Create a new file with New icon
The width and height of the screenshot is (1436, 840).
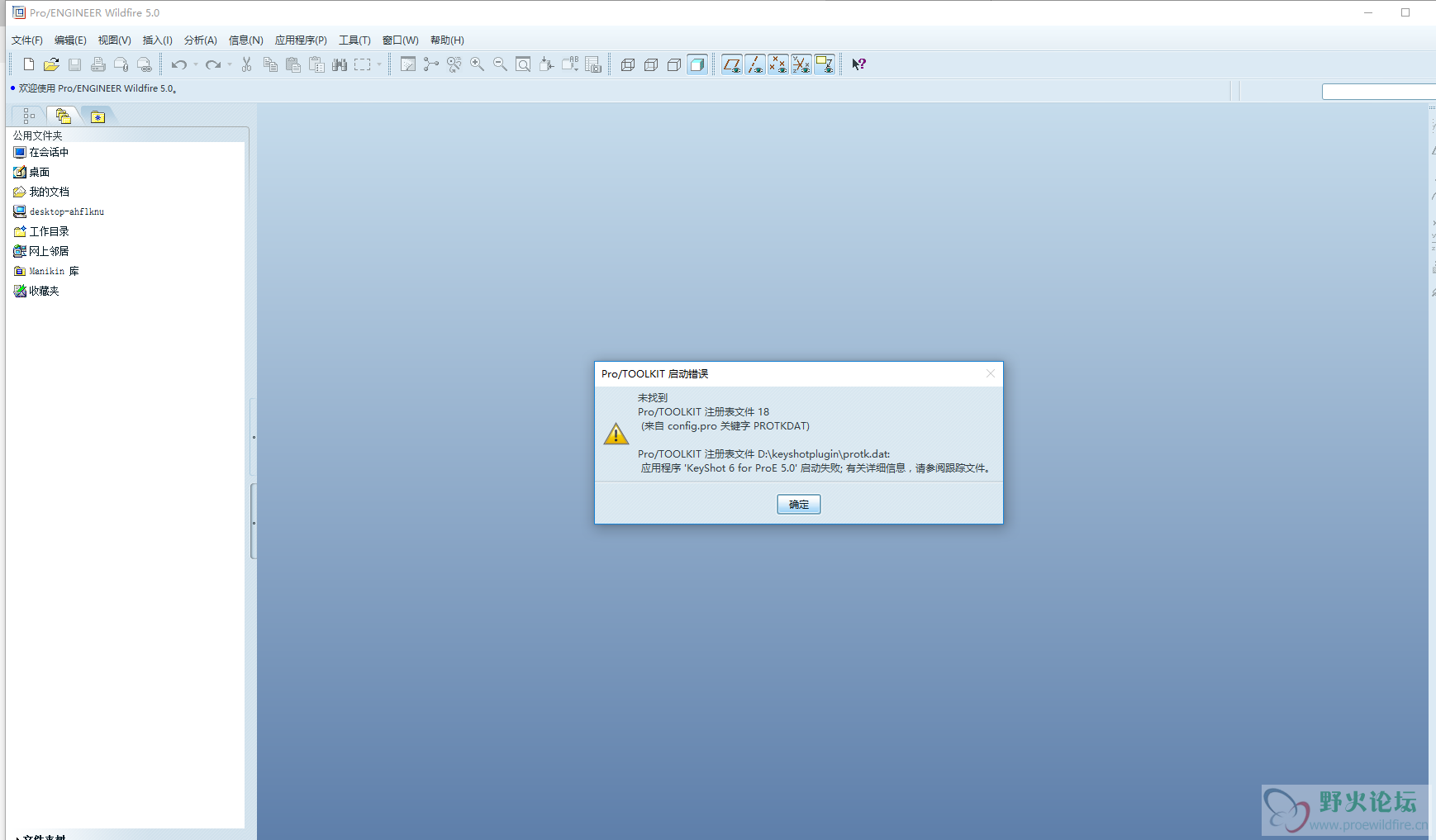[x=29, y=64]
